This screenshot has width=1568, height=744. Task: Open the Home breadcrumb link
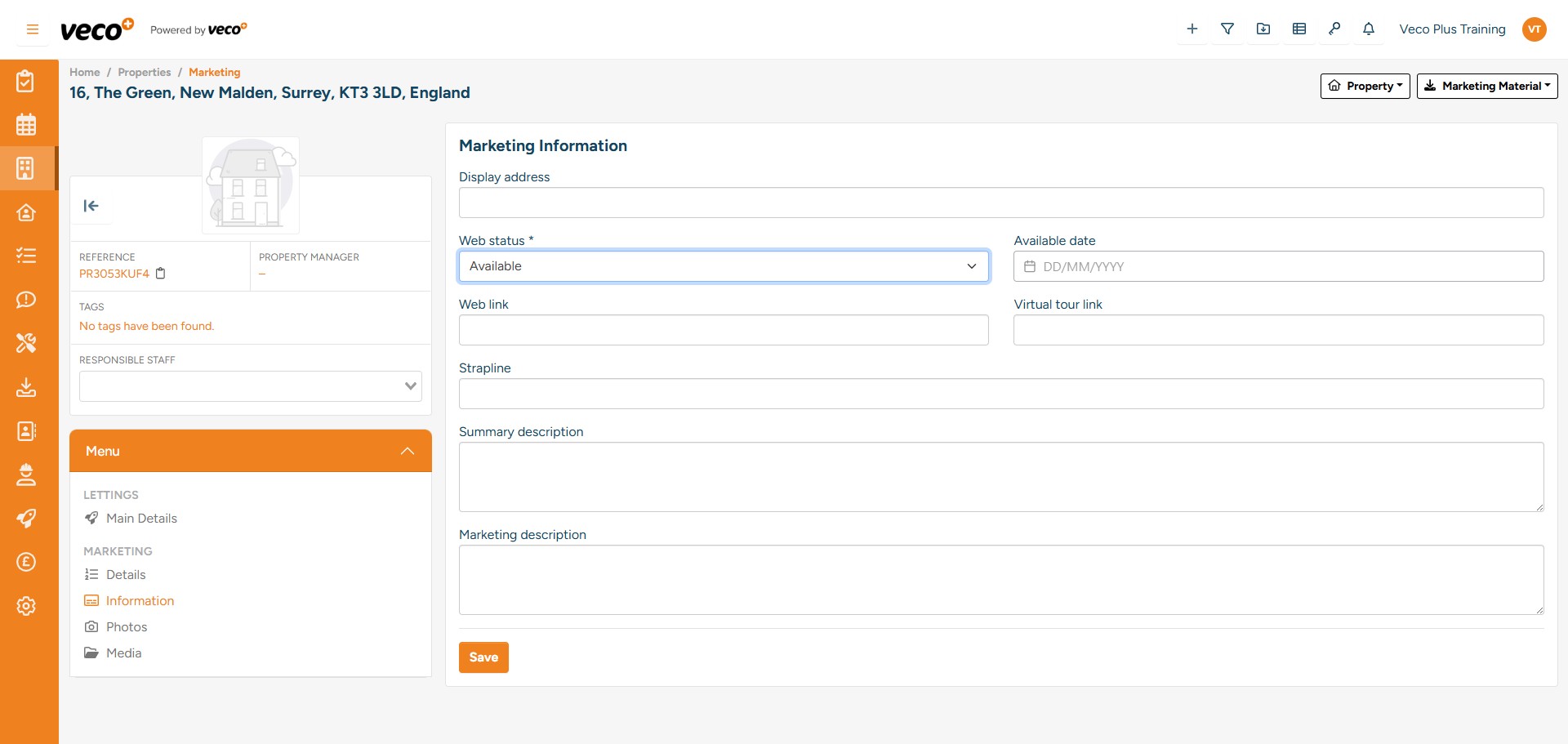click(84, 72)
